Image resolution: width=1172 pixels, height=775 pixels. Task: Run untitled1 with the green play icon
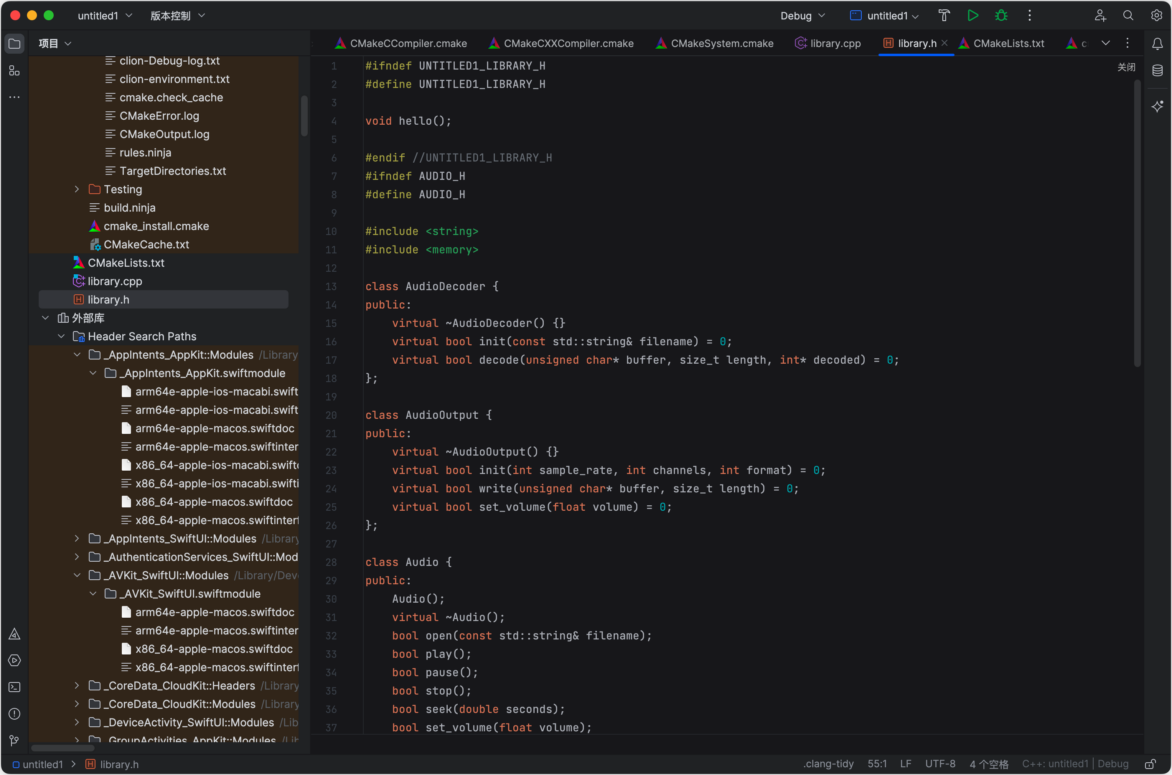pyautogui.click(x=972, y=16)
